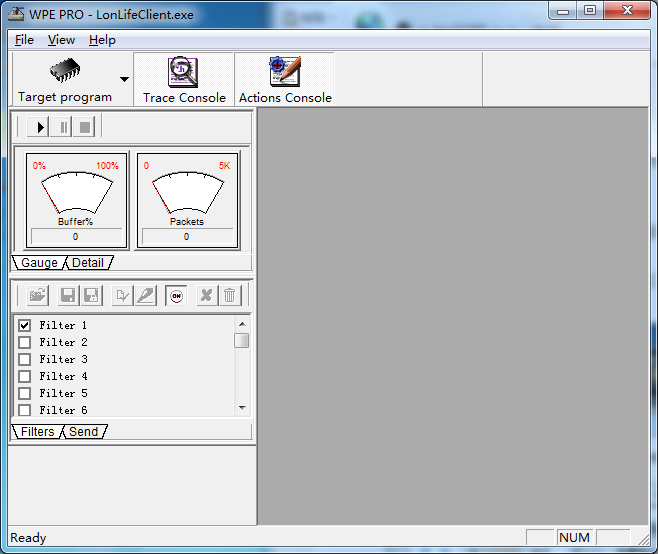The height and width of the screenshot is (554, 658).
Task: Toggle the filters ON button
Action: click(x=176, y=295)
